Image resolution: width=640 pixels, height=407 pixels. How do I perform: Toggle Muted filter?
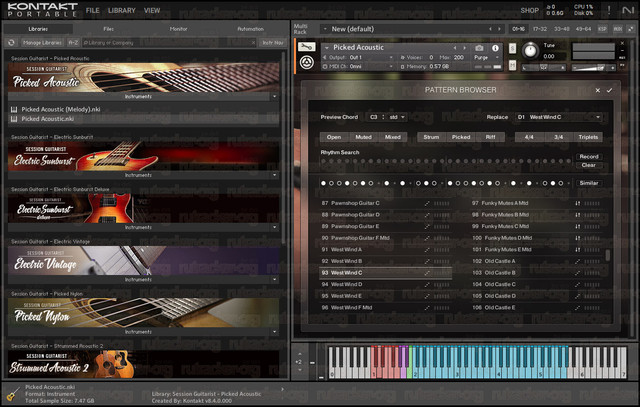(363, 137)
